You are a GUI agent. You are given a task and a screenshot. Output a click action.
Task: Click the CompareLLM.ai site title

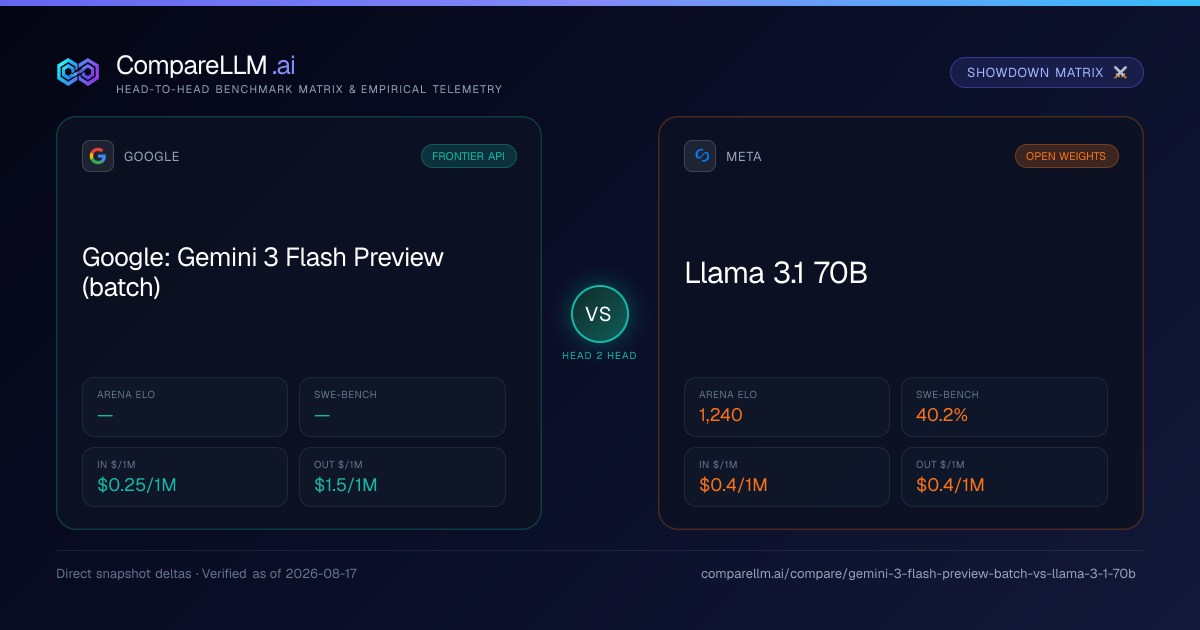pos(205,66)
